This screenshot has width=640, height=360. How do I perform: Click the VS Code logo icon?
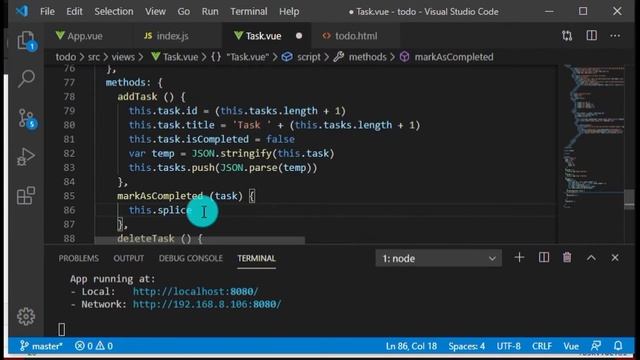22,11
